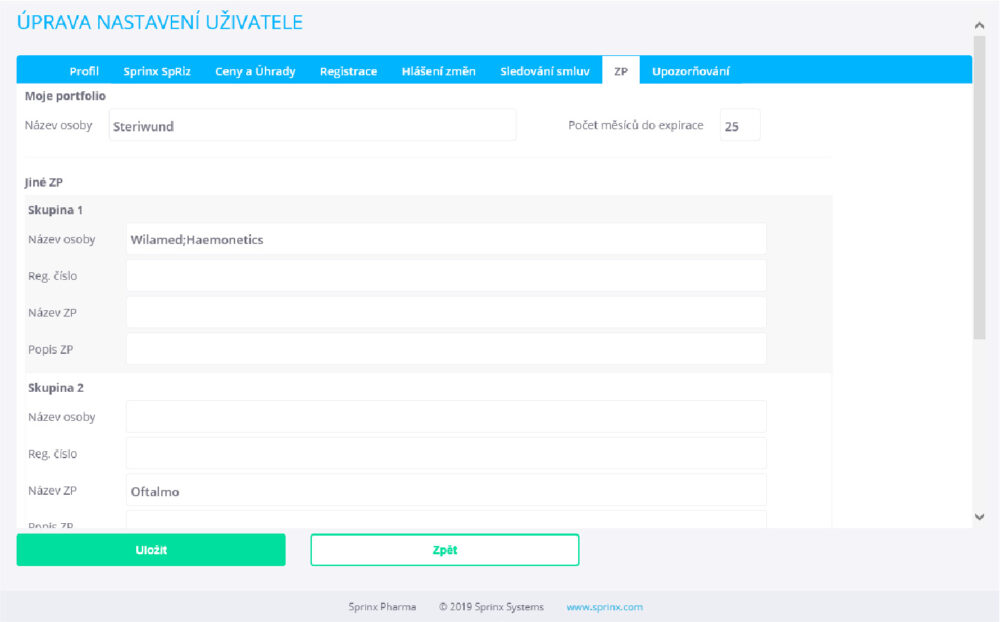Open the Profil tab

coord(84,71)
